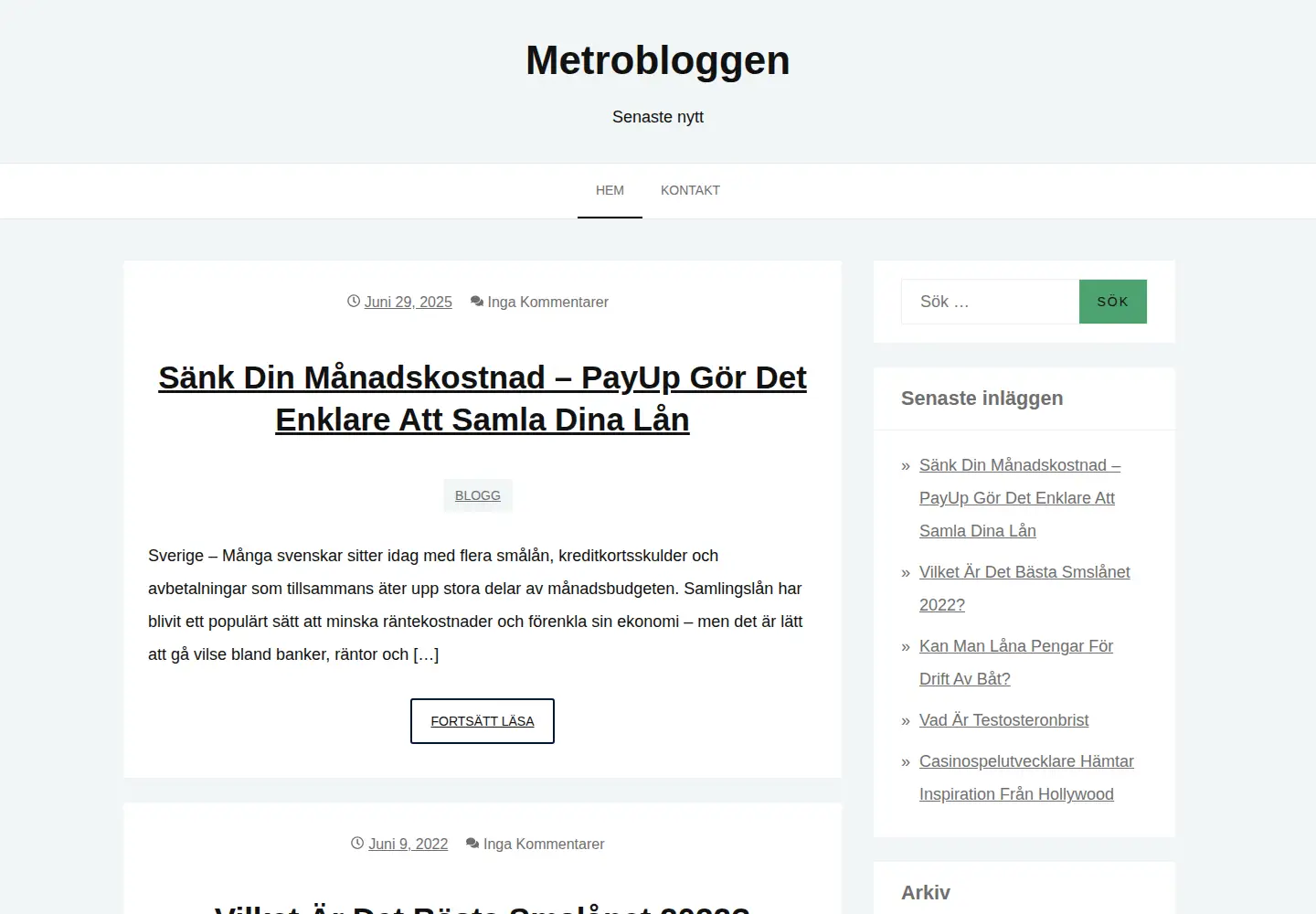Click the comments icon beside first Inga Kommentarer
Image resolution: width=1316 pixels, height=914 pixels.
(477, 301)
